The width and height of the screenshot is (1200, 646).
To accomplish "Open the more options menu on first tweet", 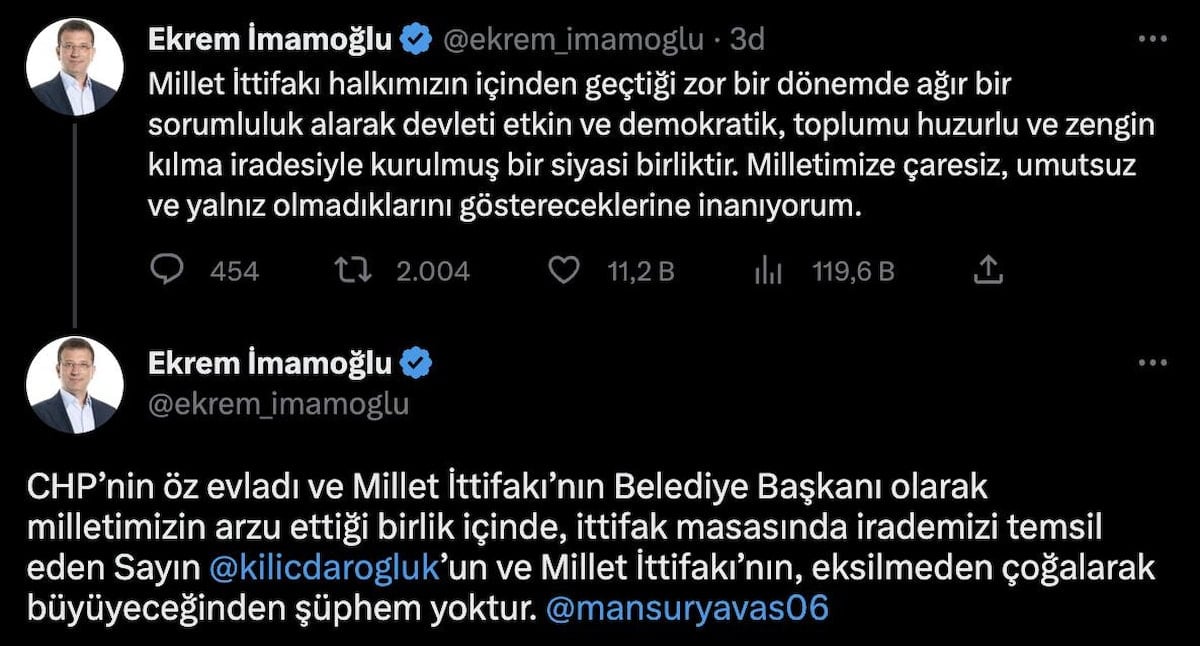I will coord(1153,38).
